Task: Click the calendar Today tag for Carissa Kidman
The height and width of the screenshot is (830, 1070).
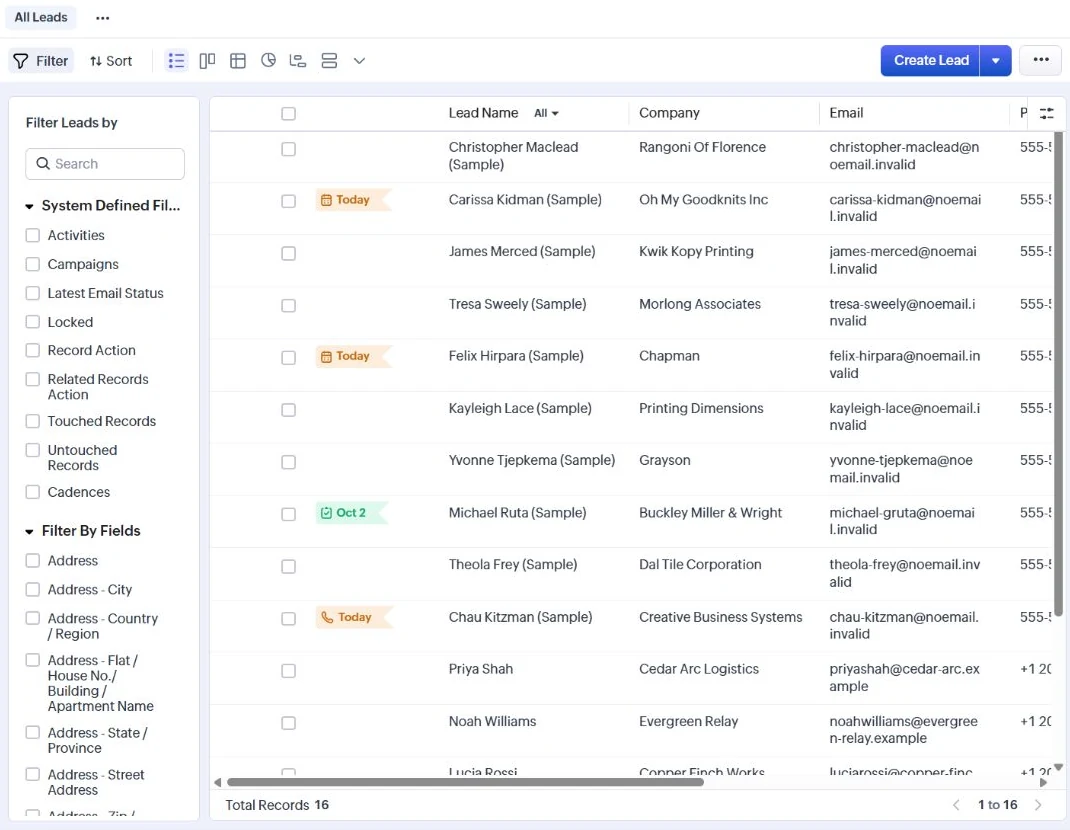Action: tap(353, 200)
